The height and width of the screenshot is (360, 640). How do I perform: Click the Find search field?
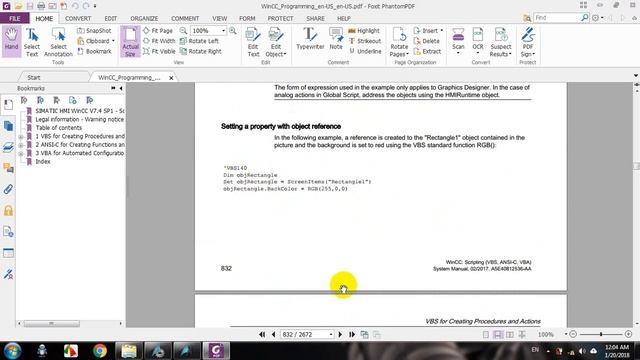point(557,18)
